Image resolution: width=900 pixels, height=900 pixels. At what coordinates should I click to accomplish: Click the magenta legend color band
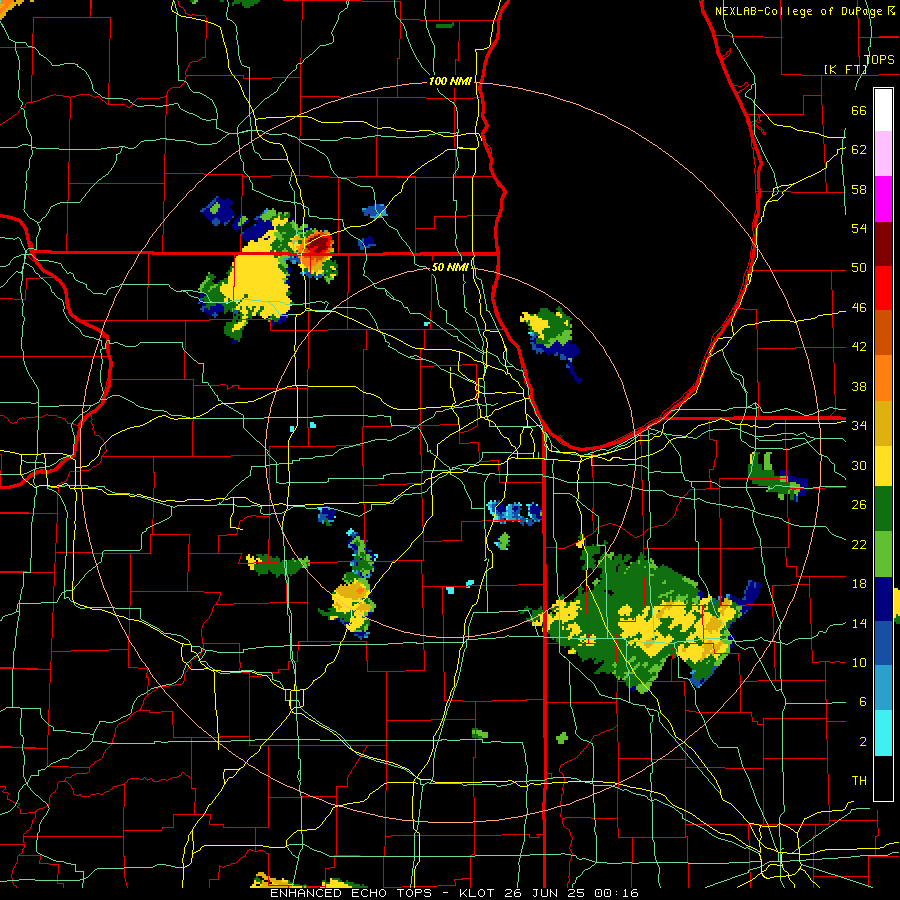click(x=883, y=199)
